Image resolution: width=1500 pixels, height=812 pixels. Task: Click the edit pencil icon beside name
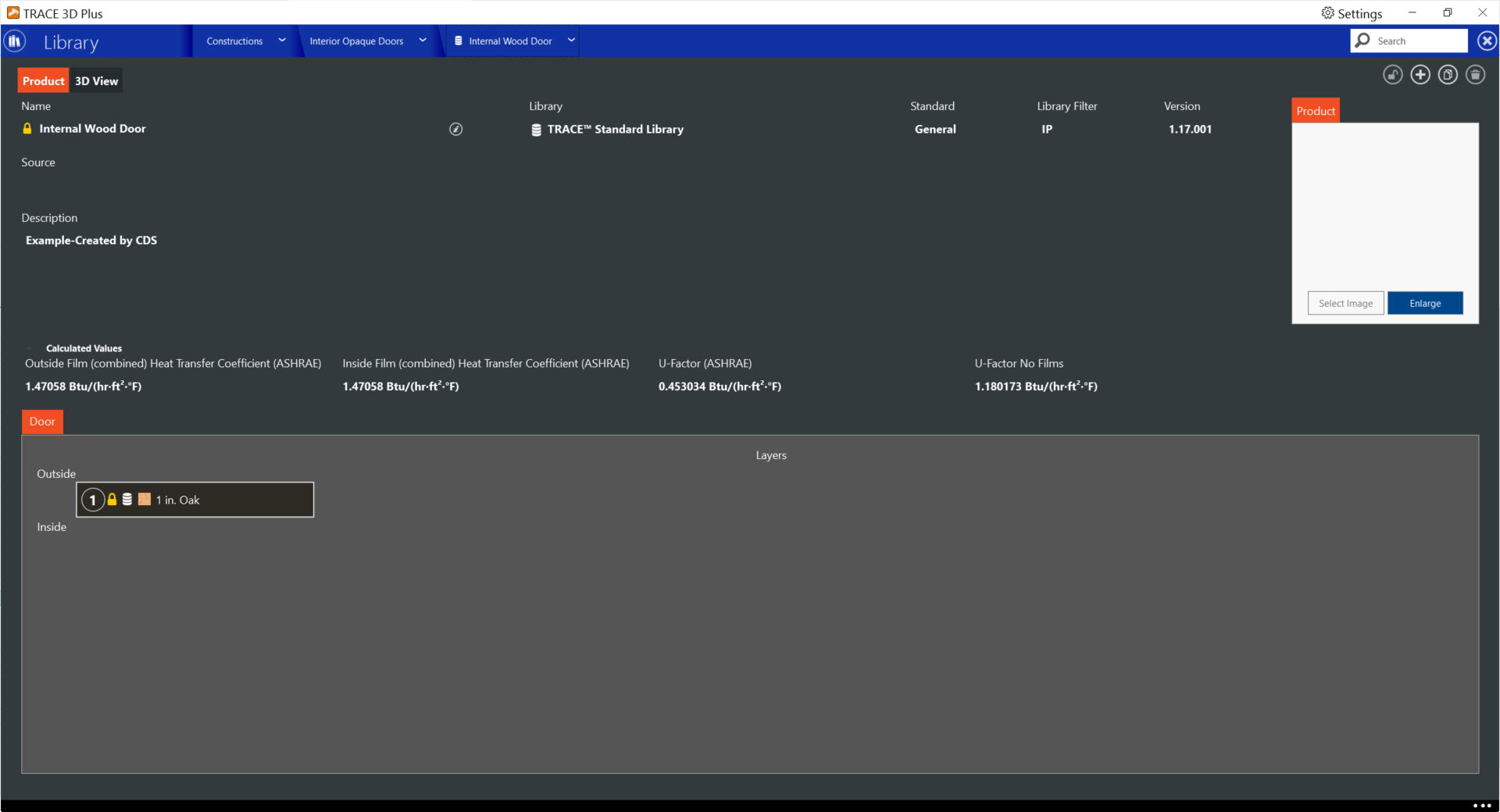click(x=455, y=130)
